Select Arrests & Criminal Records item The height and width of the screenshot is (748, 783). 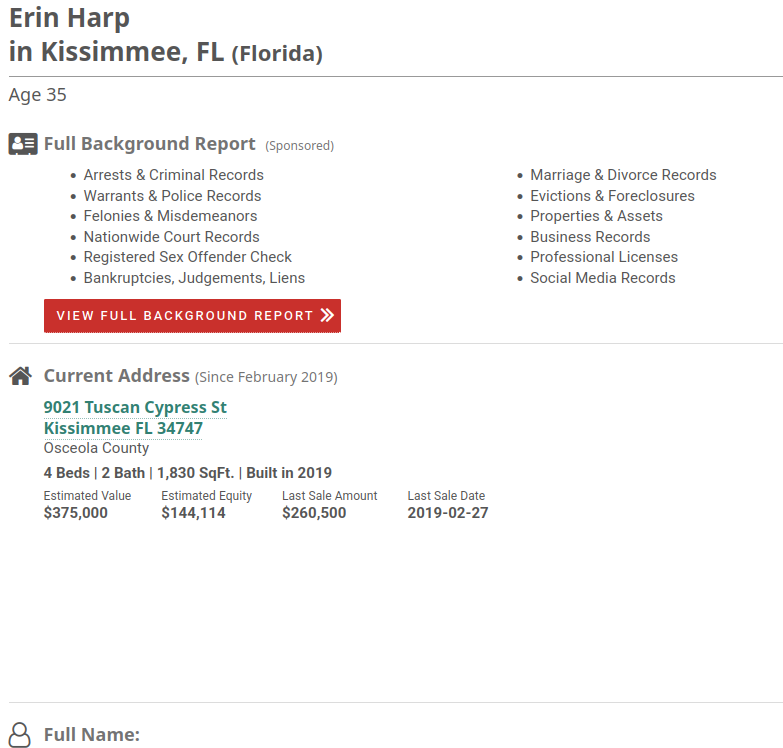[173, 175]
